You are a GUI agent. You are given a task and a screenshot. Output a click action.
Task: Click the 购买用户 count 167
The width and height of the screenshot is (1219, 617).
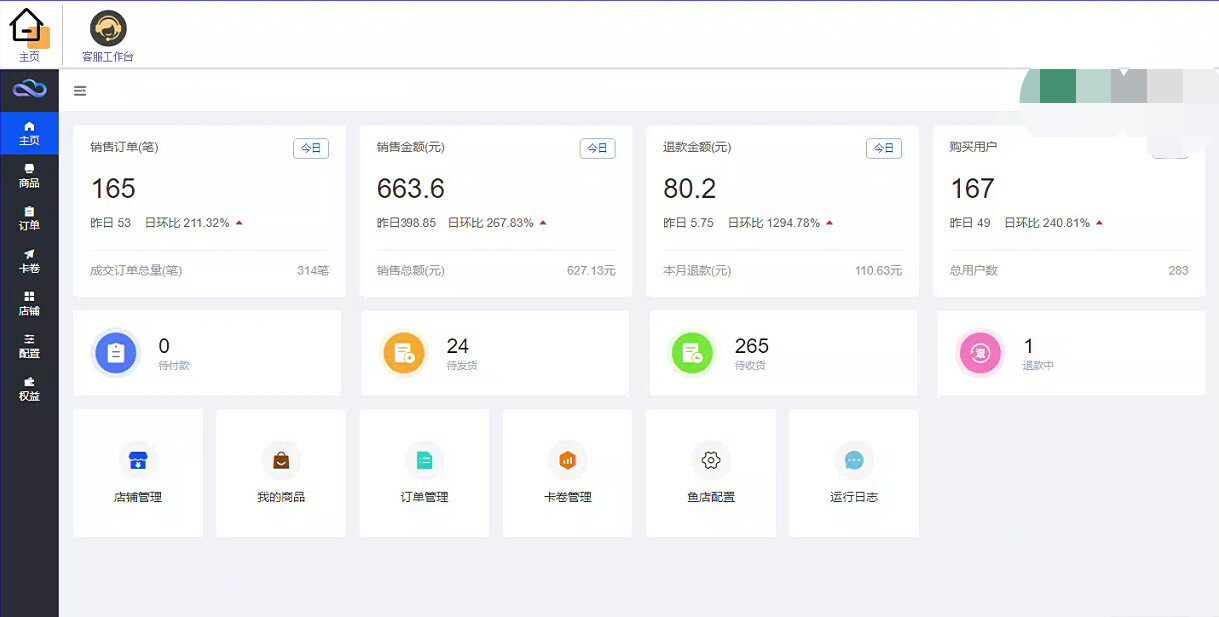click(972, 189)
